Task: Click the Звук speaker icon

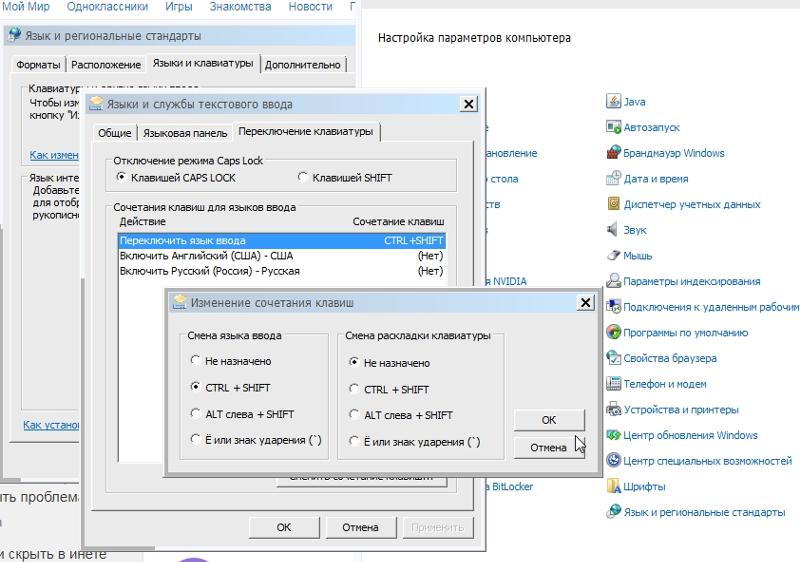Action: (x=613, y=229)
